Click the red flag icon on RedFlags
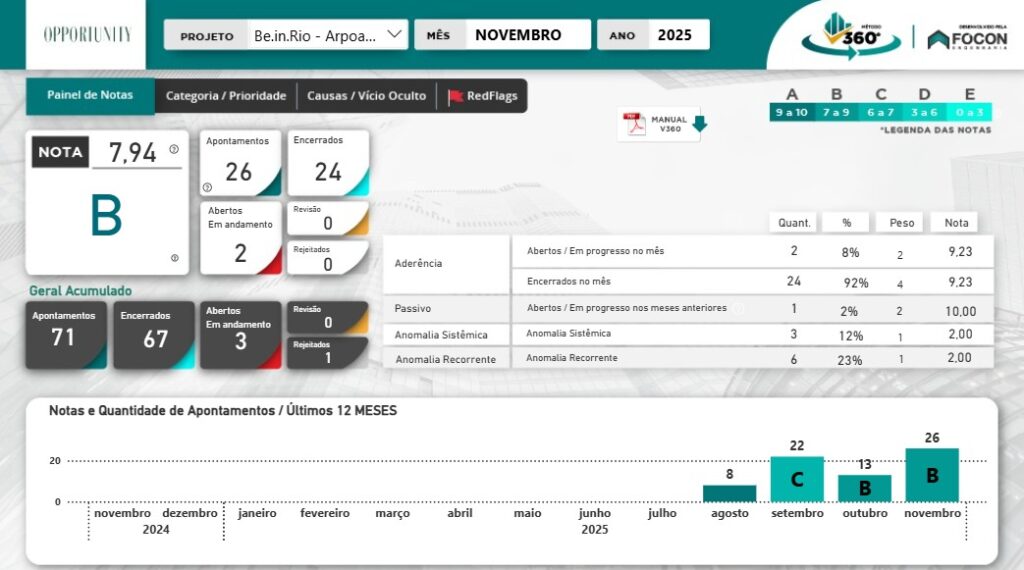This screenshot has height=570, width=1024. coord(455,96)
